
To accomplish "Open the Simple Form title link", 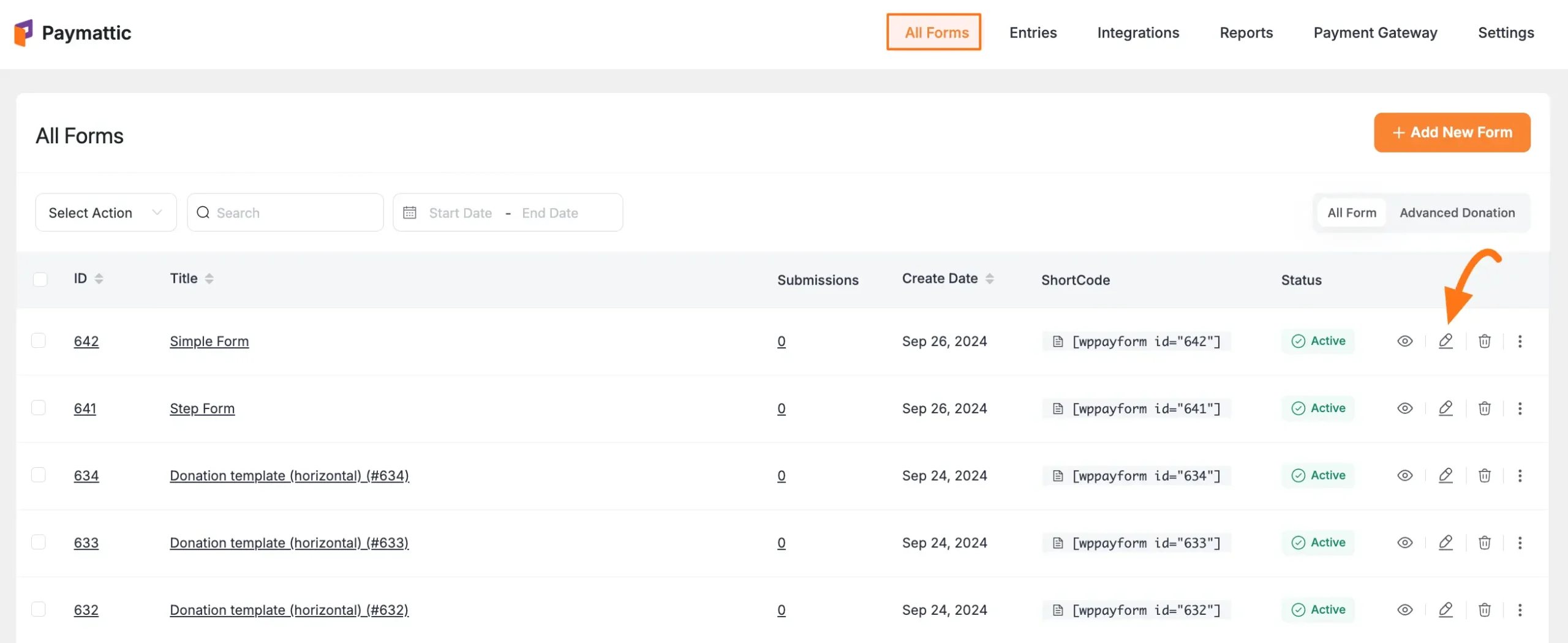I will [x=209, y=341].
